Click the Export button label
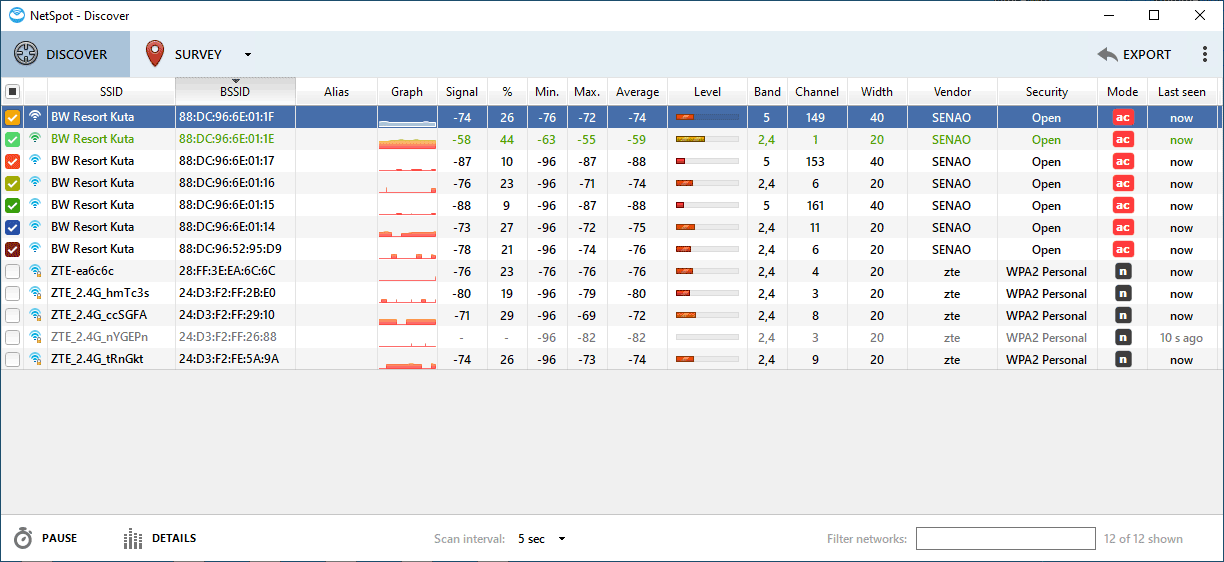This screenshot has height=562, width=1224. pos(1147,55)
